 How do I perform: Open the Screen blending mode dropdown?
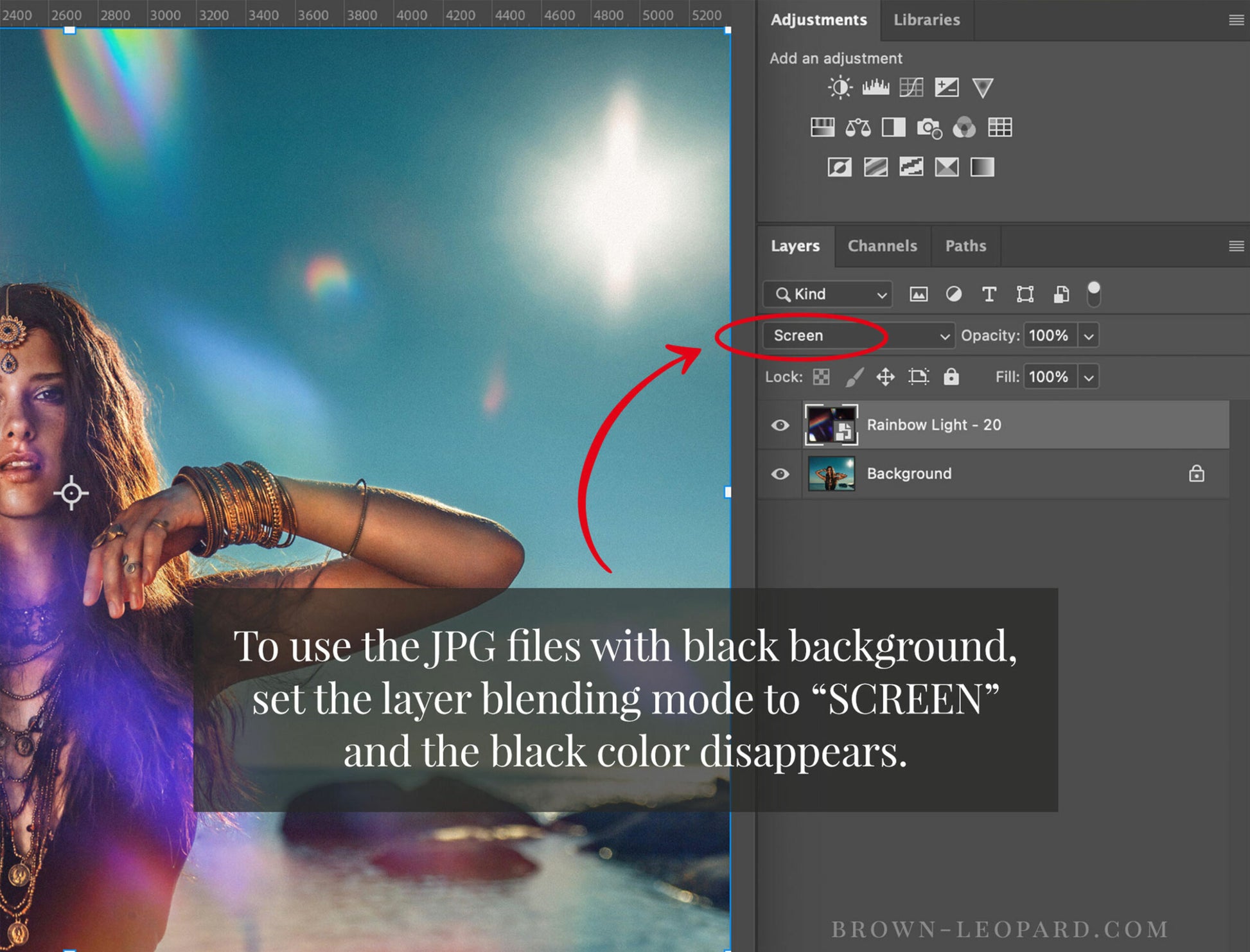(858, 336)
